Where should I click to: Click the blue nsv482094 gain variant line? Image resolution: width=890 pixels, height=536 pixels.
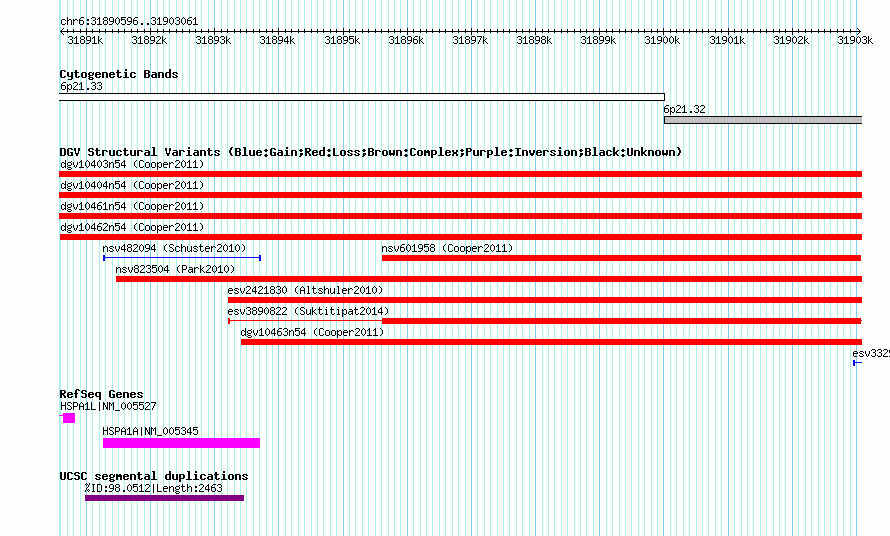tap(182, 258)
